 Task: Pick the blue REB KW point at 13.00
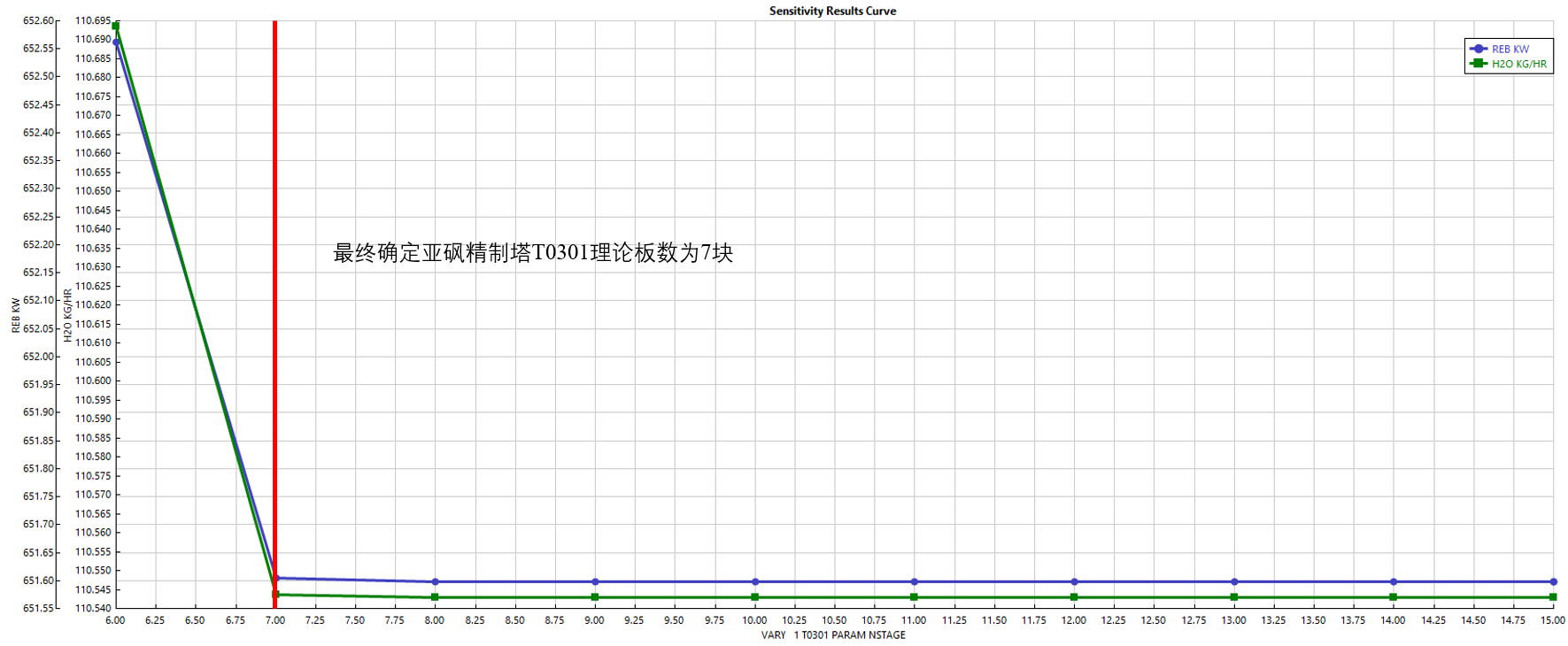tap(1234, 582)
